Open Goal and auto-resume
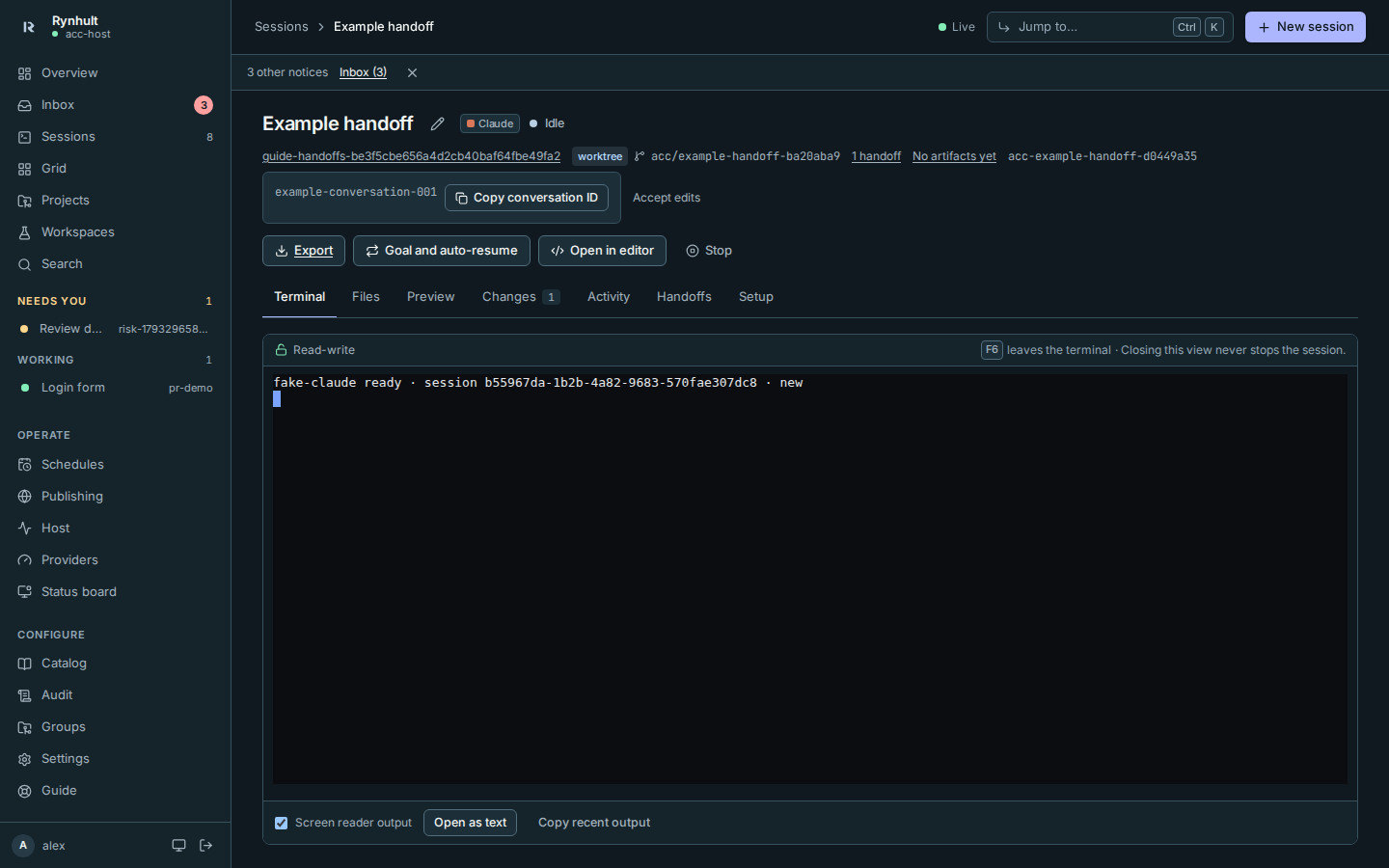1389x868 pixels. click(442, 251)
